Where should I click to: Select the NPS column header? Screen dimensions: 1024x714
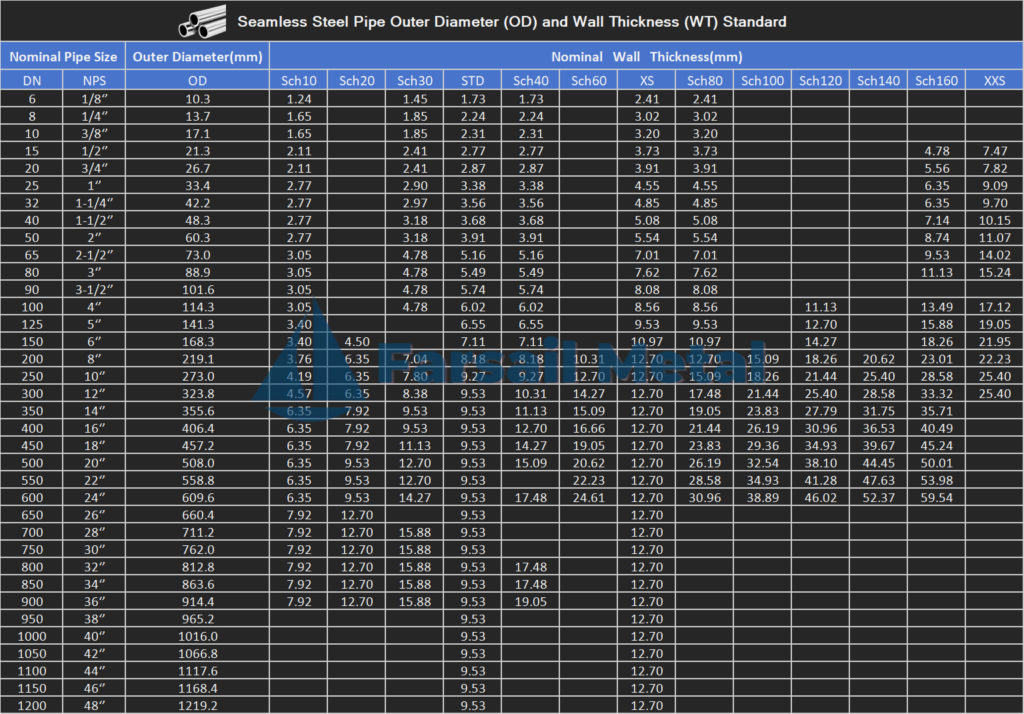[94, 80]
